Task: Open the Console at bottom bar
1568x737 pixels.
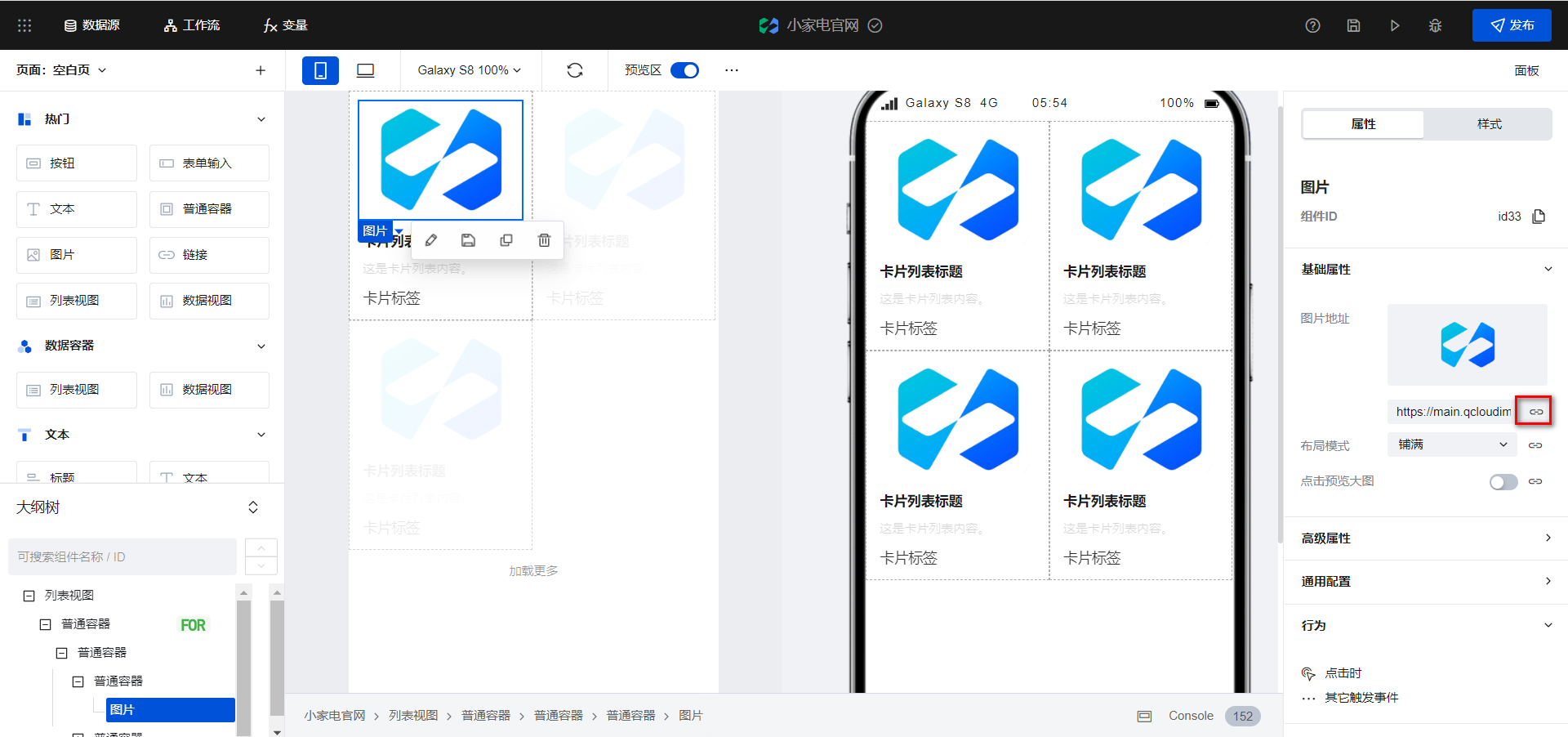Action: point(1190,715)
